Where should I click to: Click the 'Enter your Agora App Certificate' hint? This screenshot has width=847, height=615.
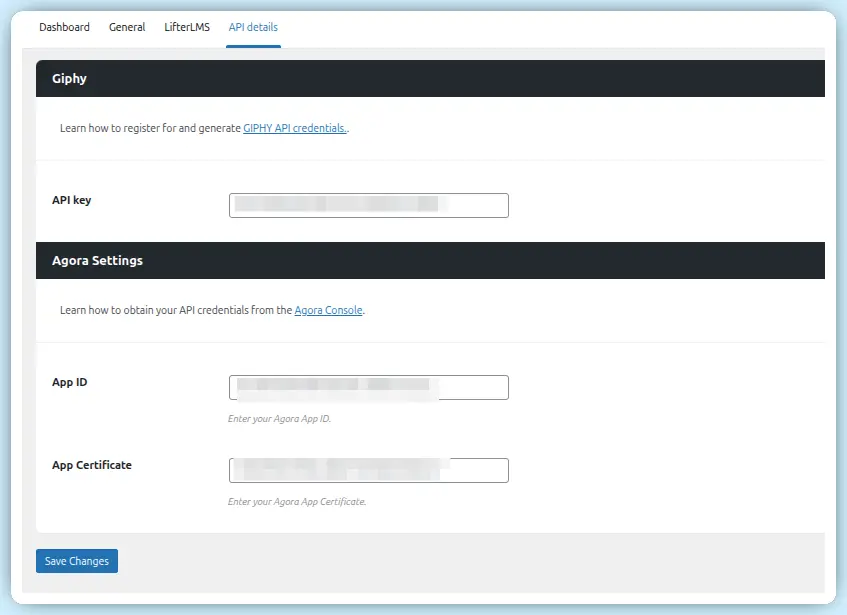[x=297, y=502]
